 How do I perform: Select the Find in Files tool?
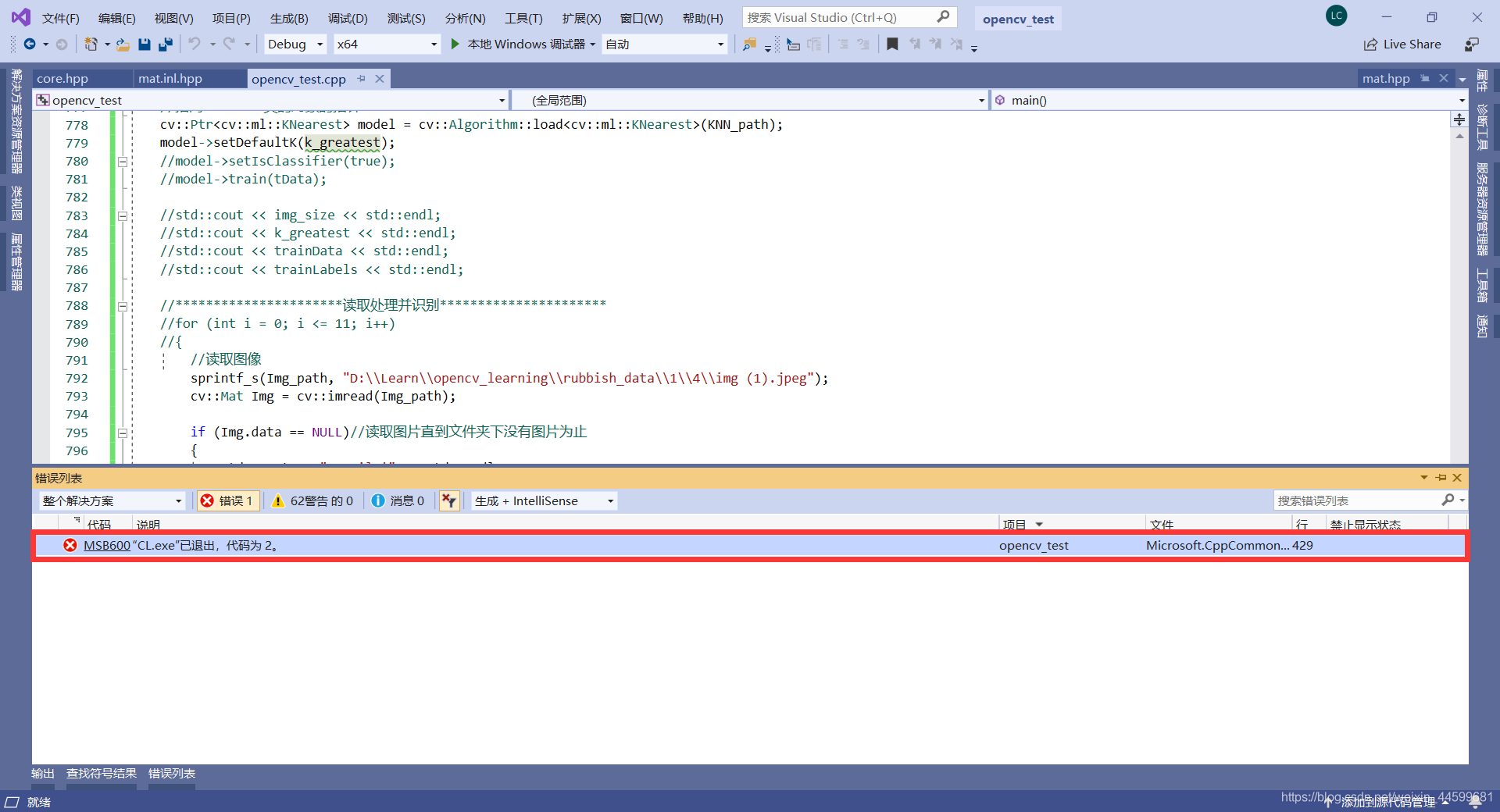pyautogui.click(x=748, y=45)
